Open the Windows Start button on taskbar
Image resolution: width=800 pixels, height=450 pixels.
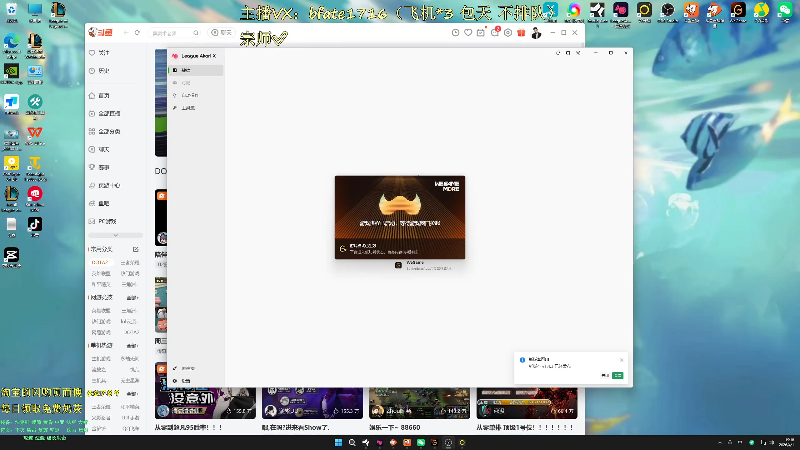[338, 442]
